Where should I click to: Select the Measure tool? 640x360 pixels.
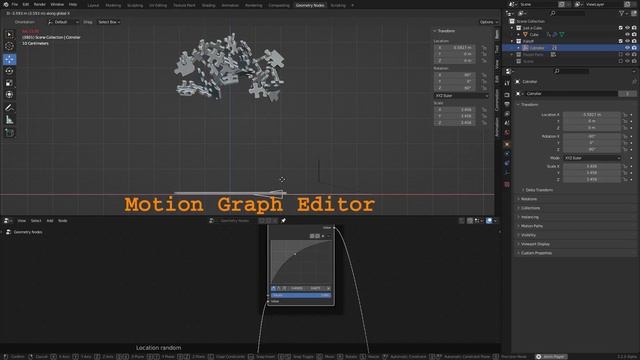point(9,120)
